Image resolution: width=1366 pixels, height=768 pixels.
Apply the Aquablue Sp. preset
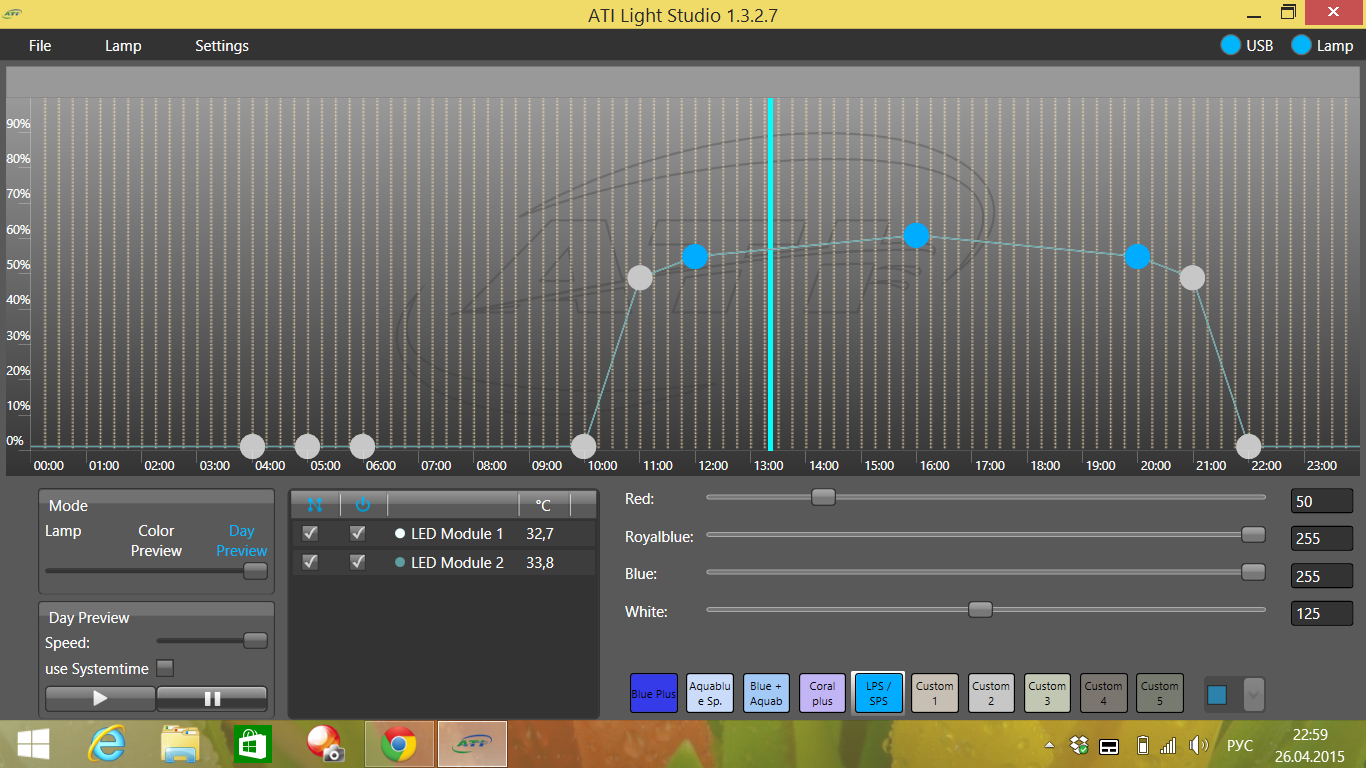[x=710, y=693]
